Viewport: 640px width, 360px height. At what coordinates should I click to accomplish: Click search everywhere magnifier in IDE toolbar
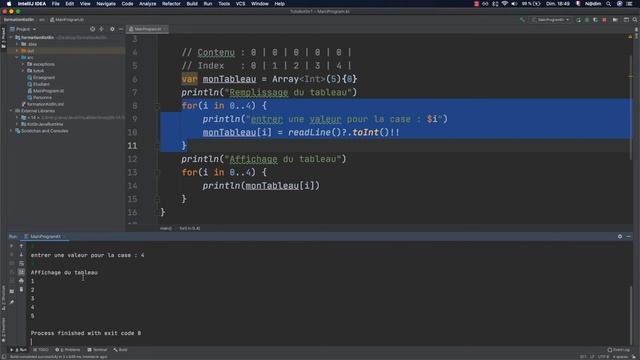(635, 20)
